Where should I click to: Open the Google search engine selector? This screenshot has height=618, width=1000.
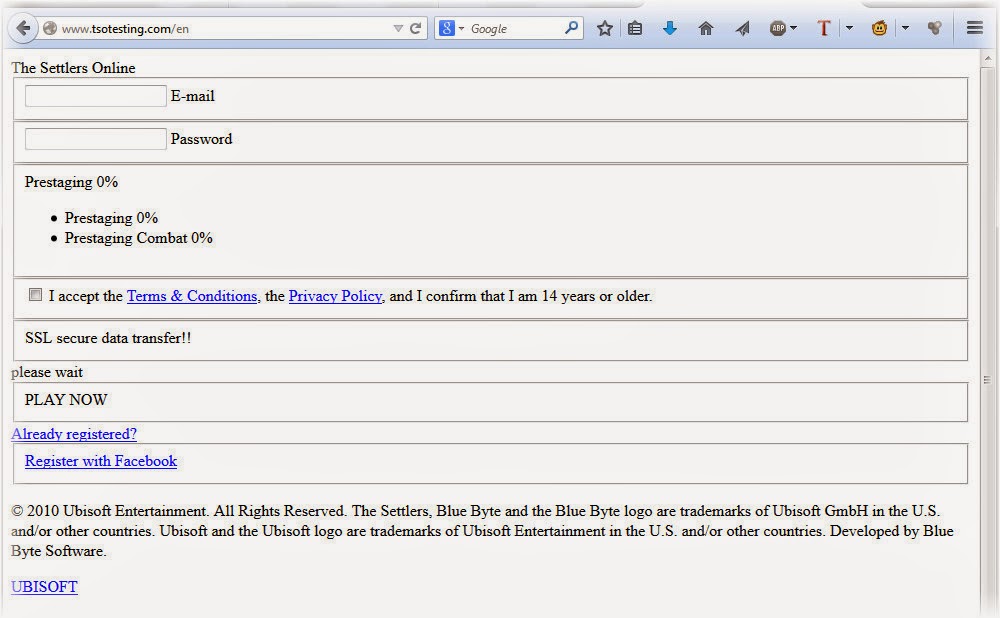click(x=451, y=29)
